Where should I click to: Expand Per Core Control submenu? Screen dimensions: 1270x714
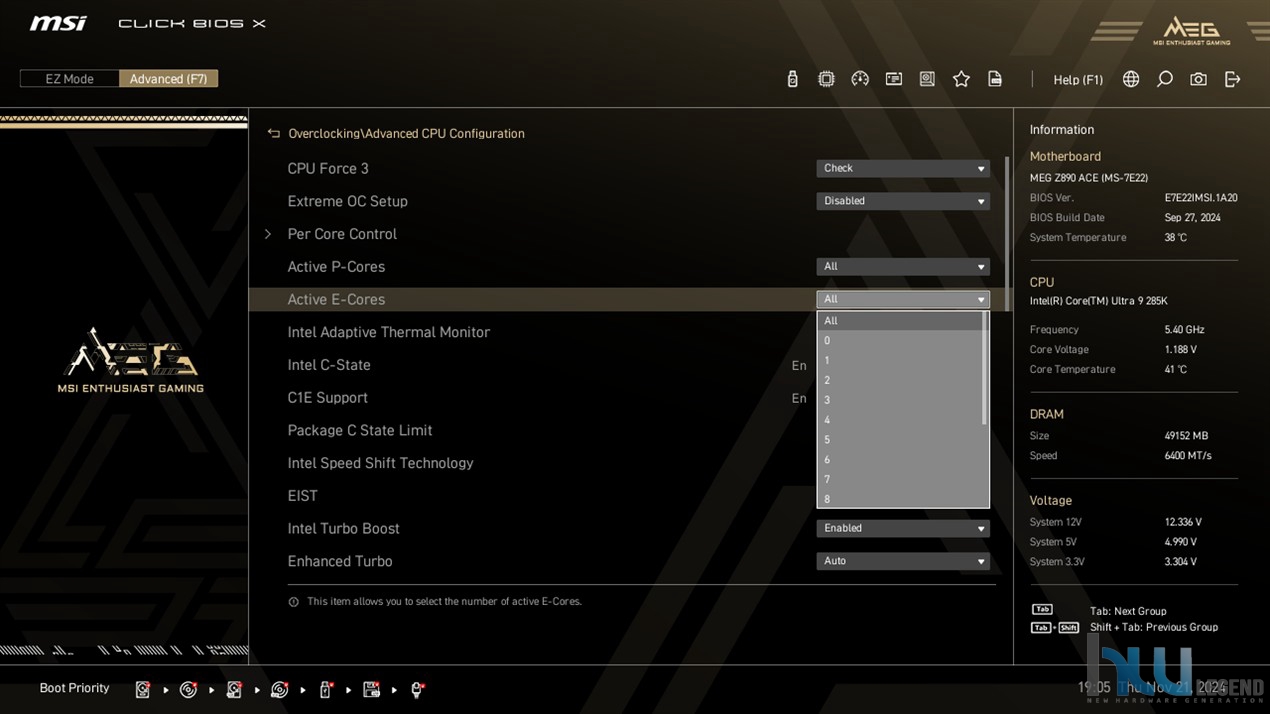(342, 234)
